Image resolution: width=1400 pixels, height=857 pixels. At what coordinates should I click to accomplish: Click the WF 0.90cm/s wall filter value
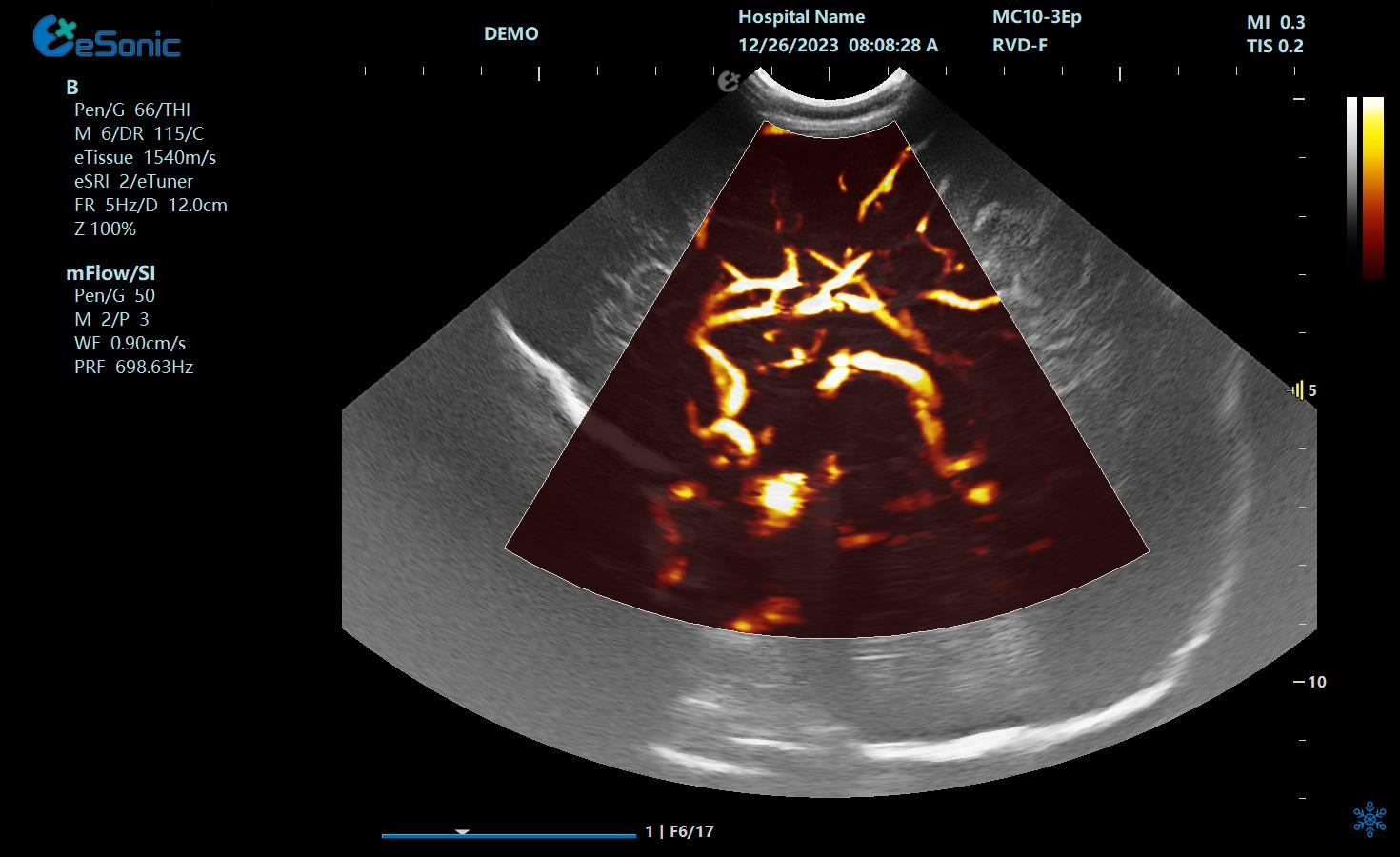[130, 343]
